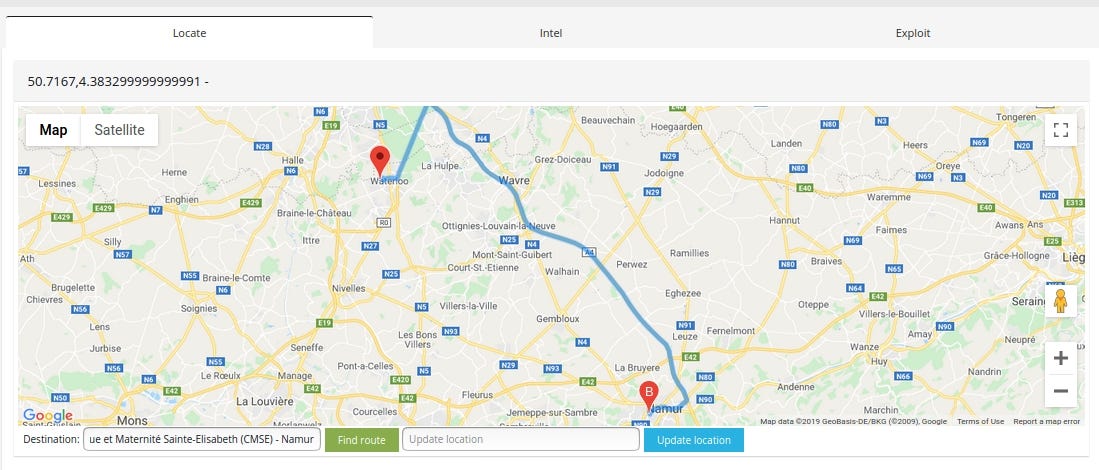Click the Court-St.-Etienne label on map
1099x470 pixels.
pos(483,267)
